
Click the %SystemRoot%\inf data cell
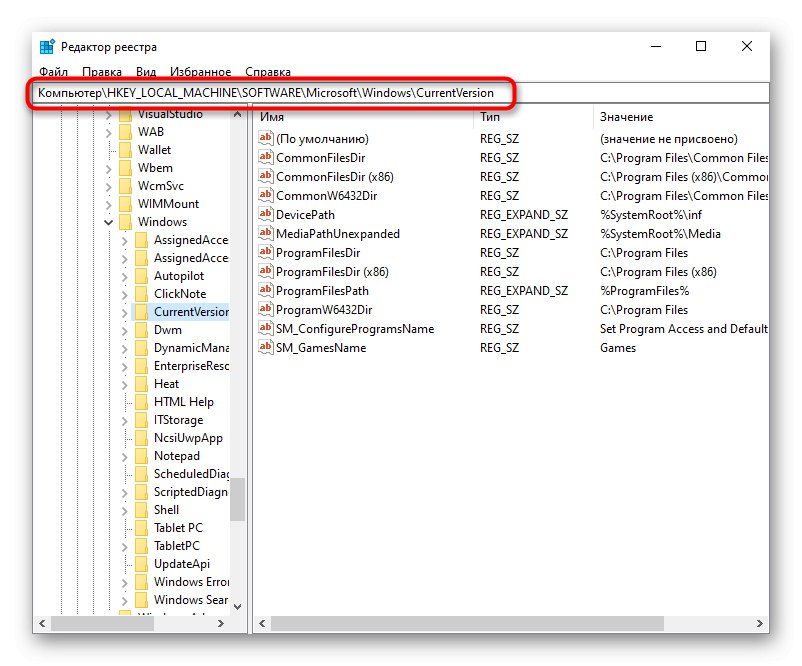click(651, 215)
